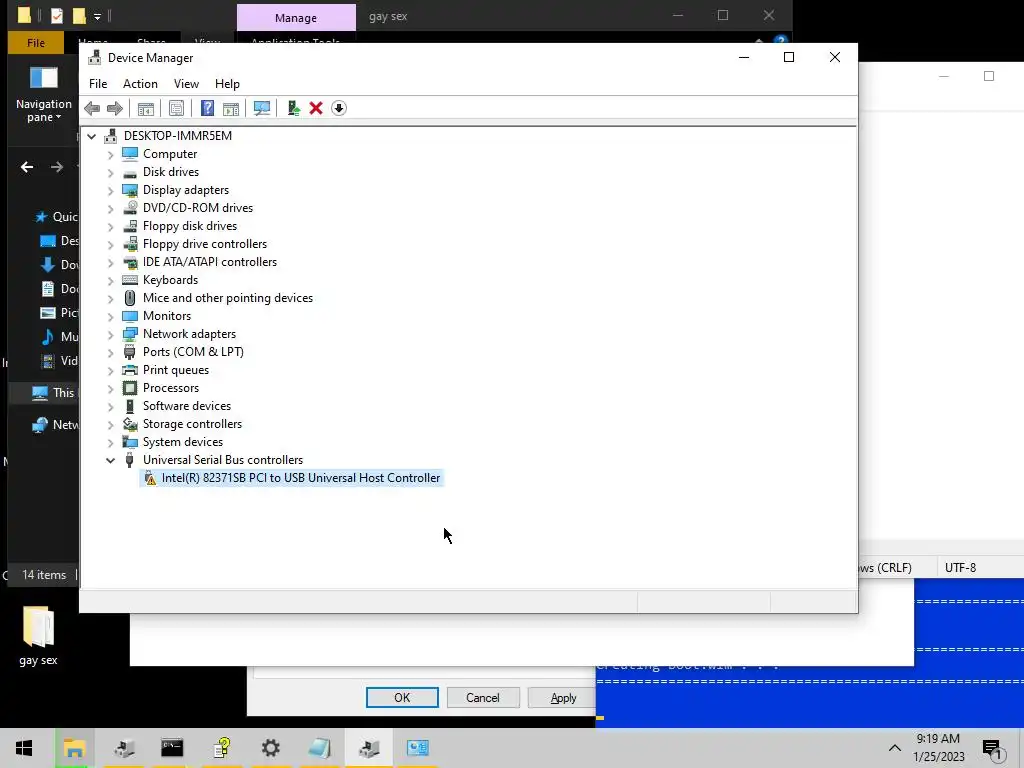
Task: Click the Manage tab in File Explorer
Action: tap(296, 18)
